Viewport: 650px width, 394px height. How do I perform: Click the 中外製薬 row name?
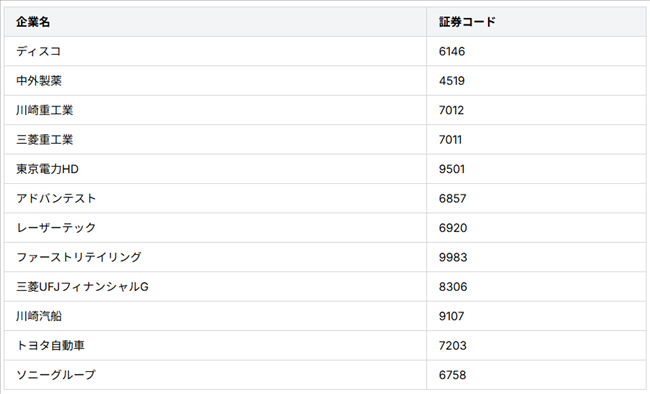point(39,81)
